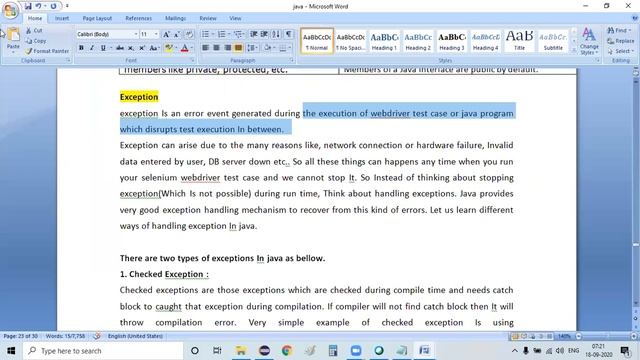Open the Select dropdown in Editing
Screen dimensions: 640x360
620,51
